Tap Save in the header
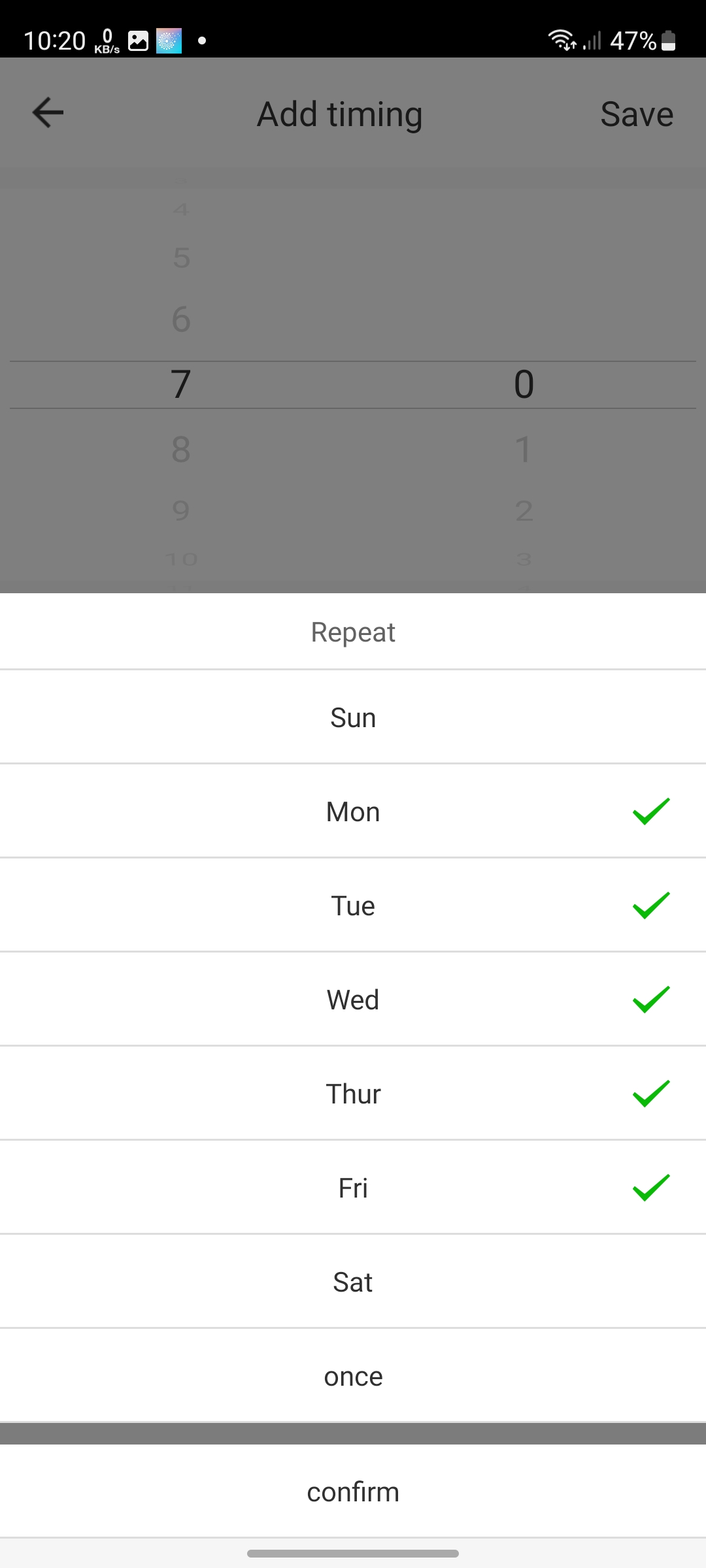This screenshot has width=706, height=1568. click(637, 114)
